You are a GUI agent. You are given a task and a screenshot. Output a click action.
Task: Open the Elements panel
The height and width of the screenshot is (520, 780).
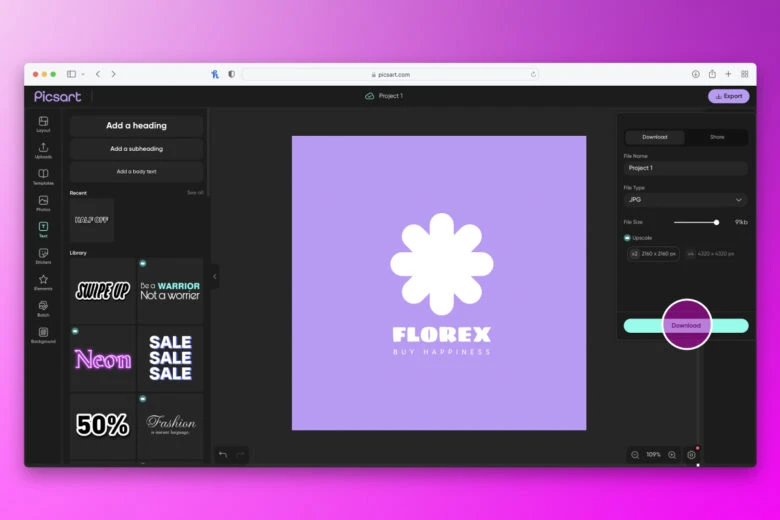43,282
